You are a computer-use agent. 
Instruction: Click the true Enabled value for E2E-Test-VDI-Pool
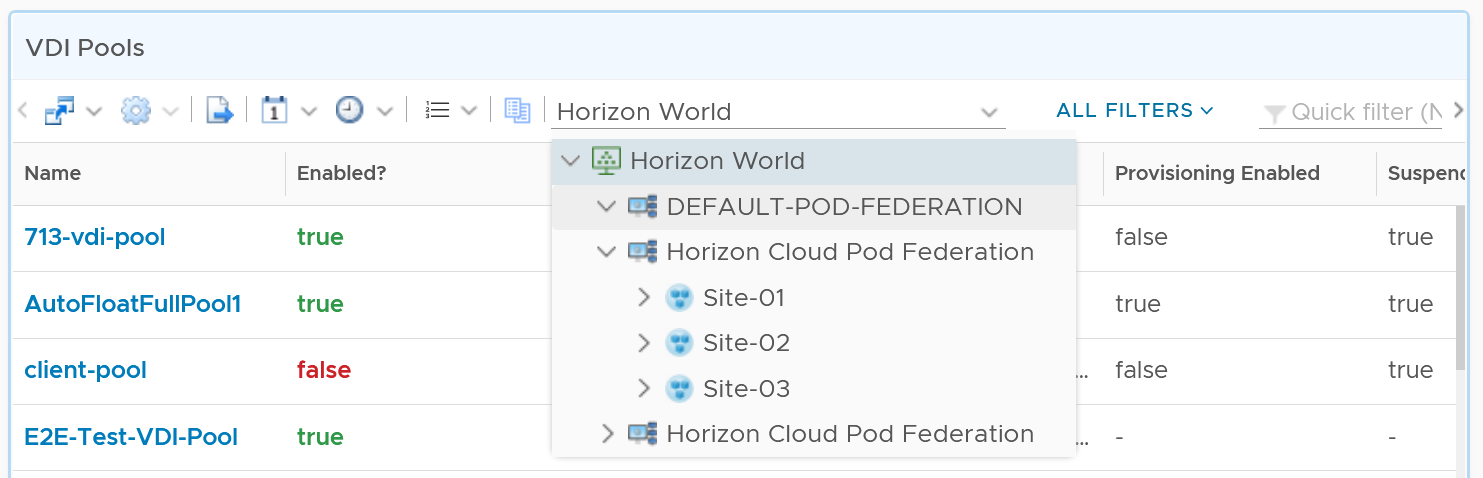320,437
